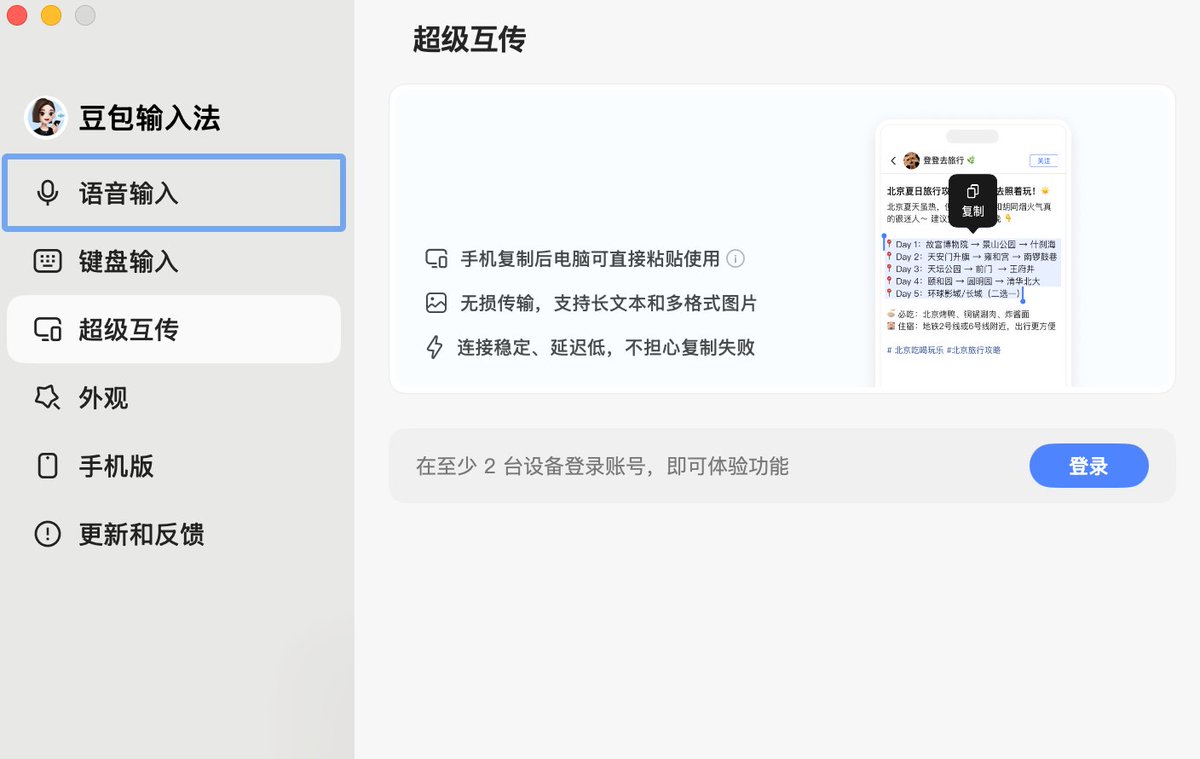Click the 关注 button in the phone preview

click(1043, 161)
